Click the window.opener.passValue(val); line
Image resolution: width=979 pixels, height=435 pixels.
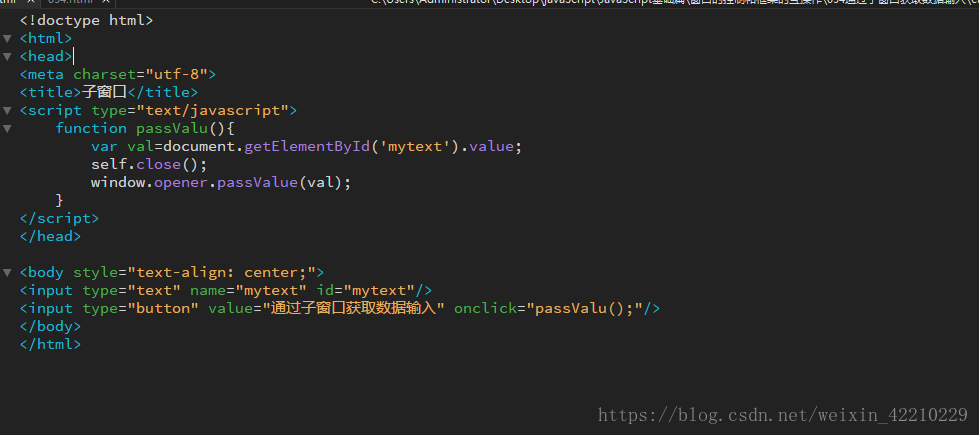pyautogui.click(x=221, y=183)
